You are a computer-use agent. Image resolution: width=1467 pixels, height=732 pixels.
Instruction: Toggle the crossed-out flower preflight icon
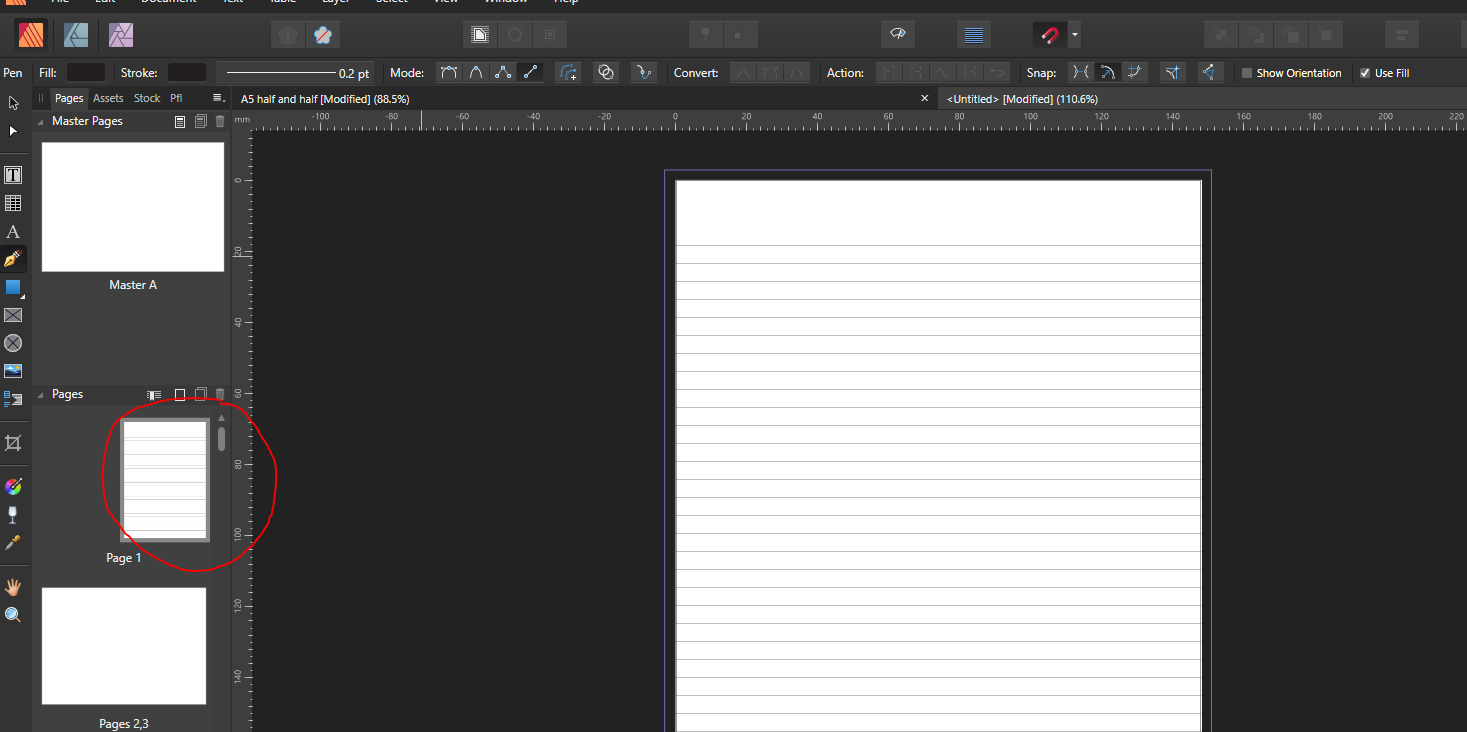pos(323,35)
